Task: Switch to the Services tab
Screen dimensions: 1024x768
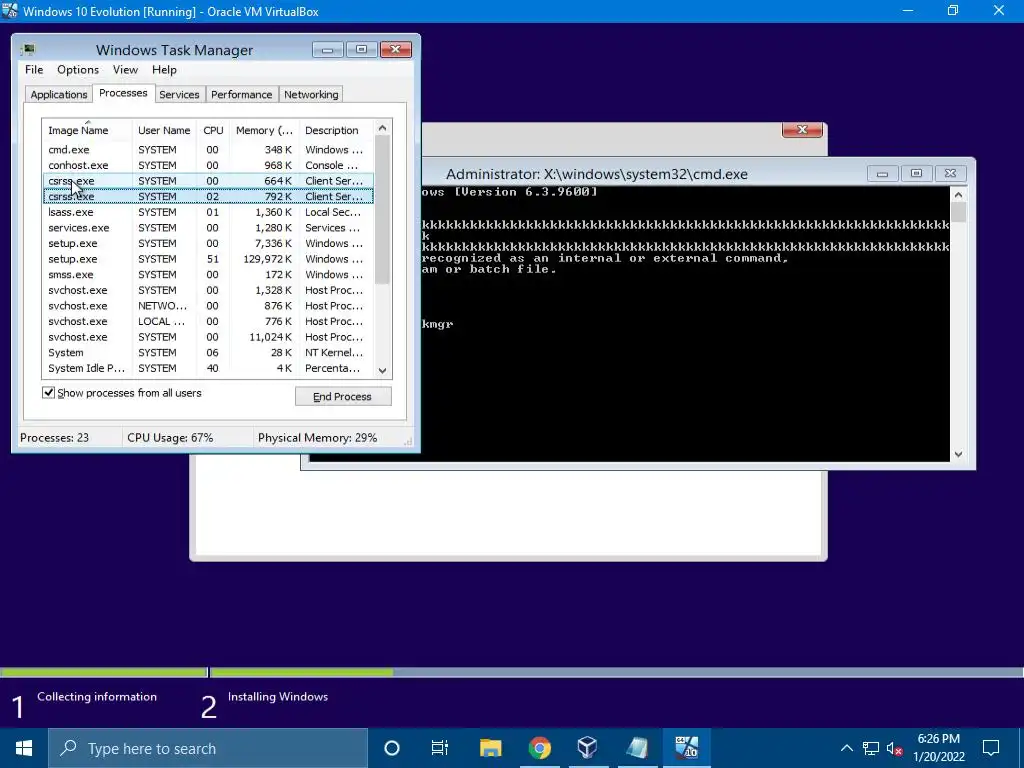Action: (179, 94)
